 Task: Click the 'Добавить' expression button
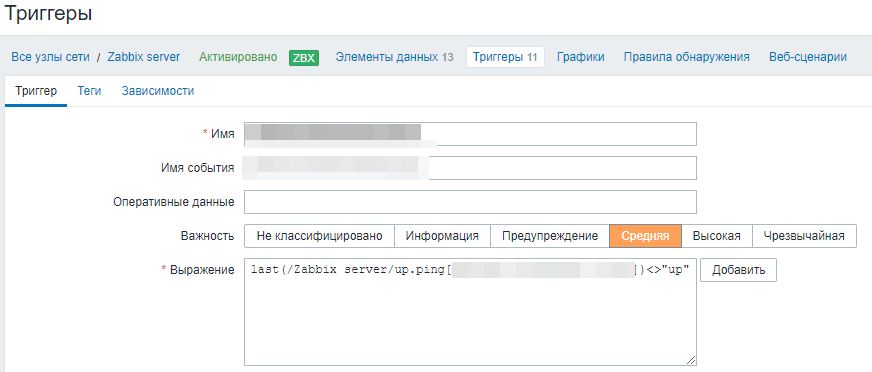(739, 270)
